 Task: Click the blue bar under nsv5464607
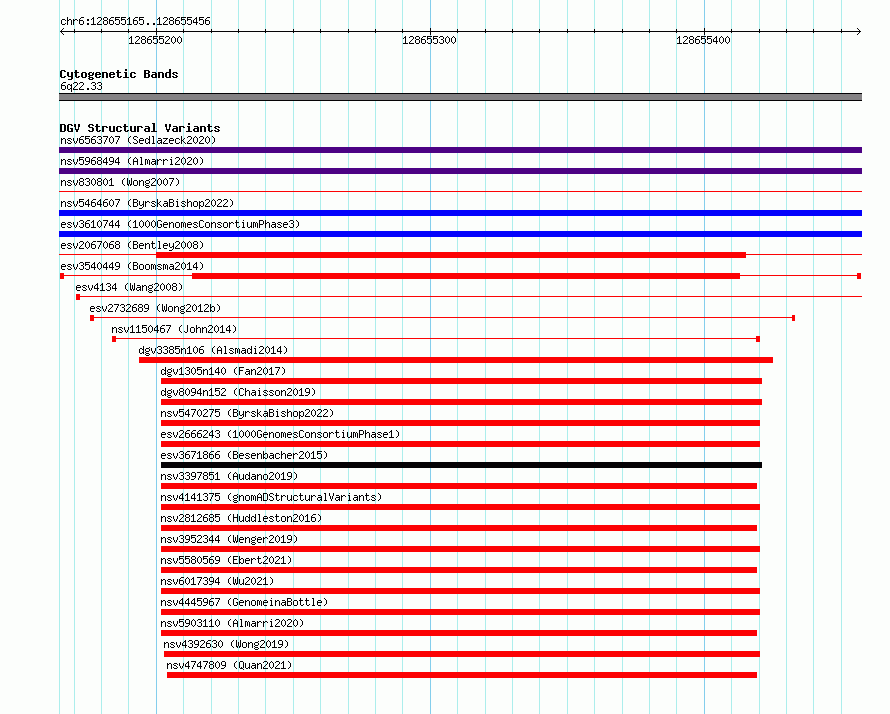460,213
